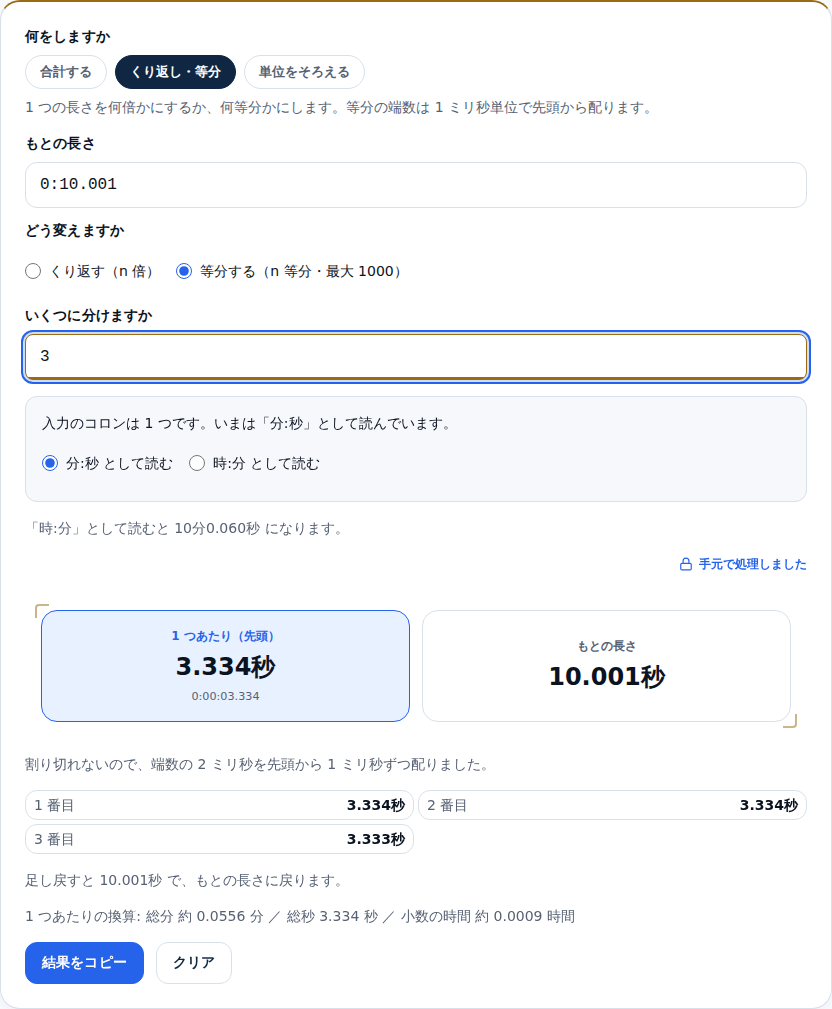Select the もとの長さ 10.001秒 result card
The image size is (832, 1009).
click(606, 666)
